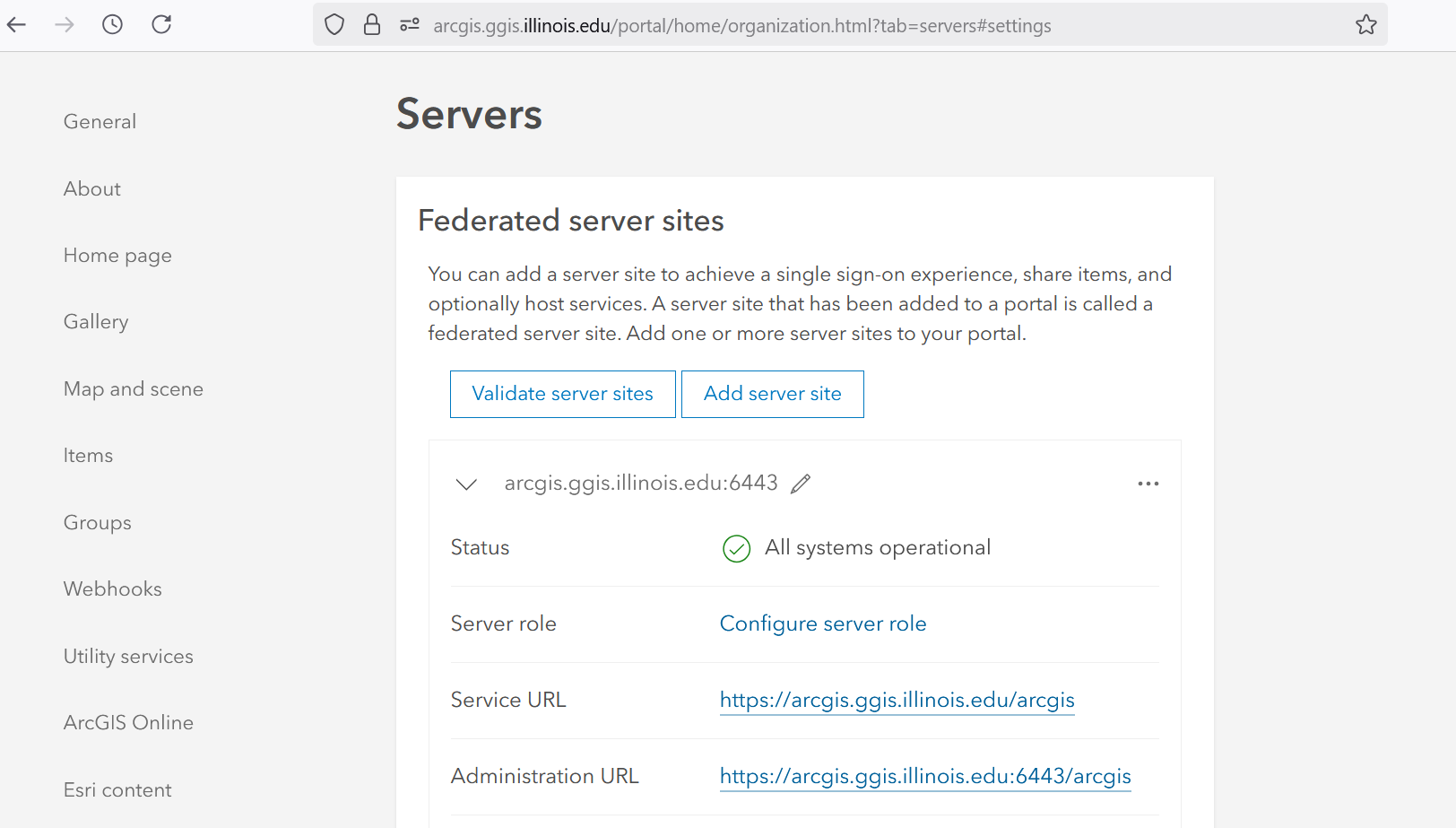Click the Service URL row label
1456x828 pixels.
(508, 701)
